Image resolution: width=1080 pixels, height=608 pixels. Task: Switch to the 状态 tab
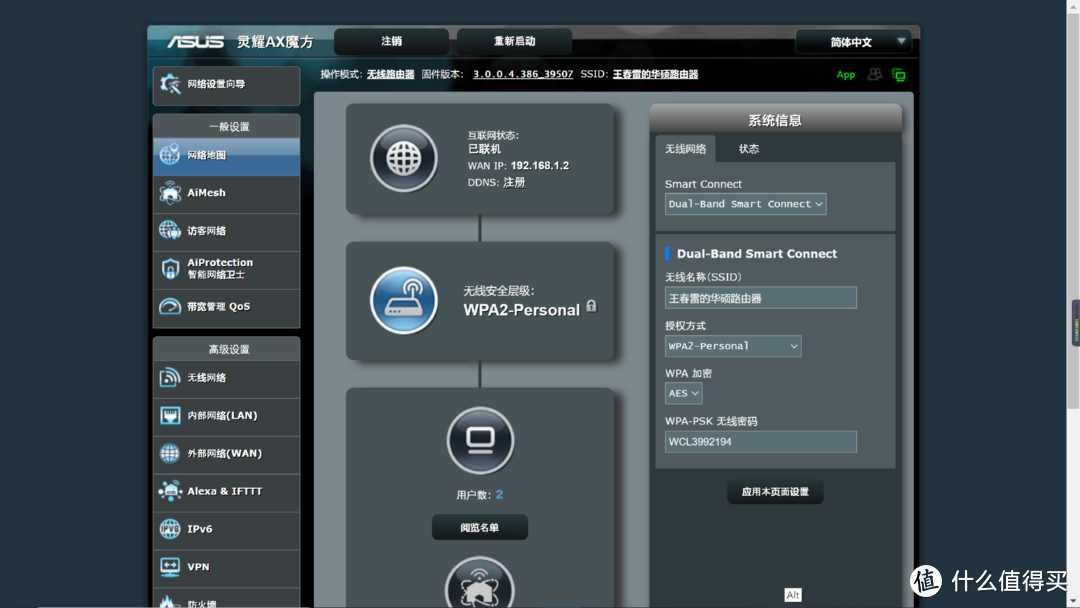tap(748, 148)
